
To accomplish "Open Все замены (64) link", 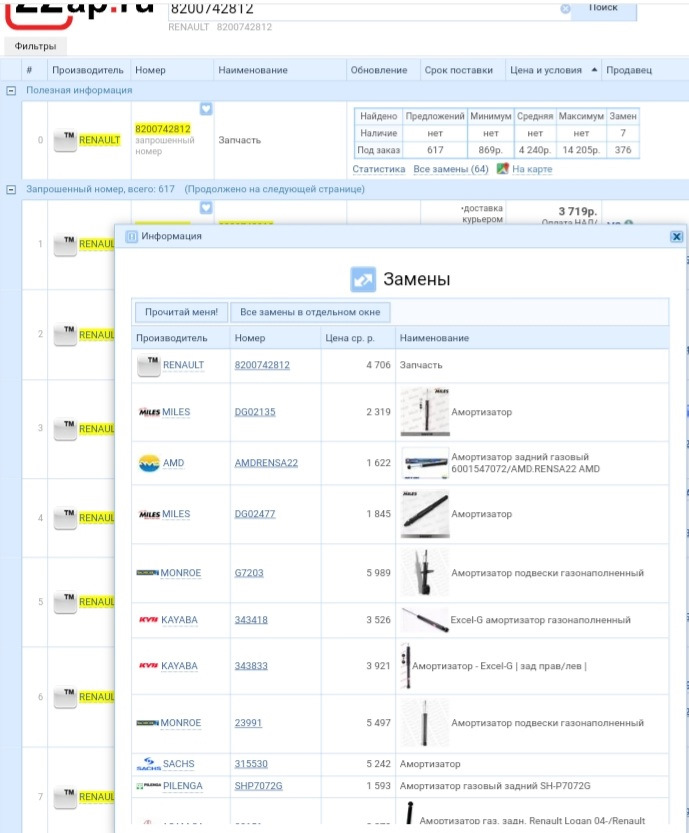I will [450, 169].
